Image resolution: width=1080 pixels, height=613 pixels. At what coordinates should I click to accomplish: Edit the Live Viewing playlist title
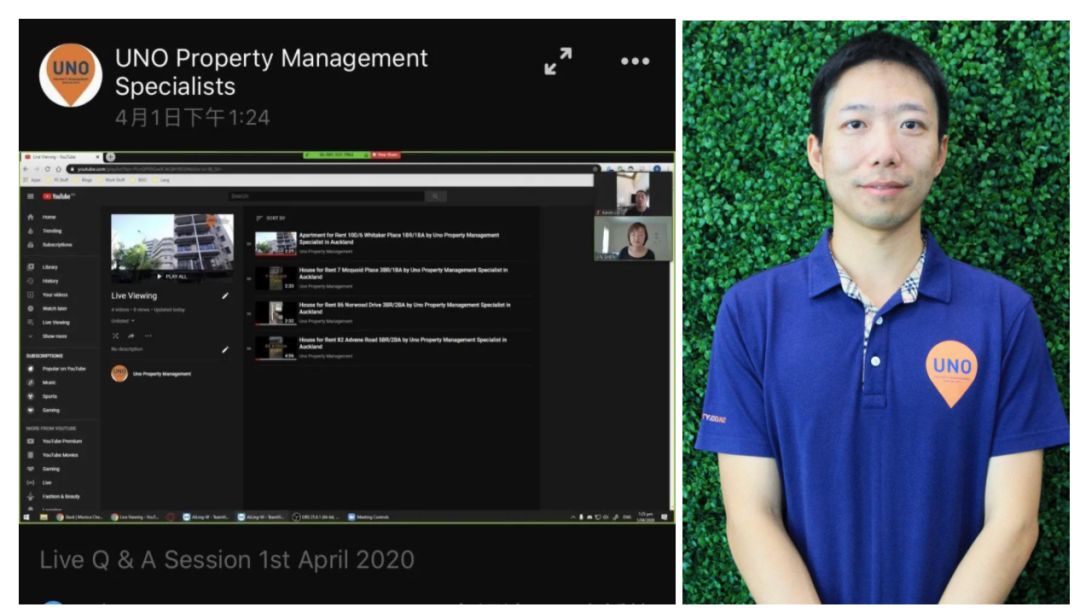pyautogui.click(x=225, y=295)
